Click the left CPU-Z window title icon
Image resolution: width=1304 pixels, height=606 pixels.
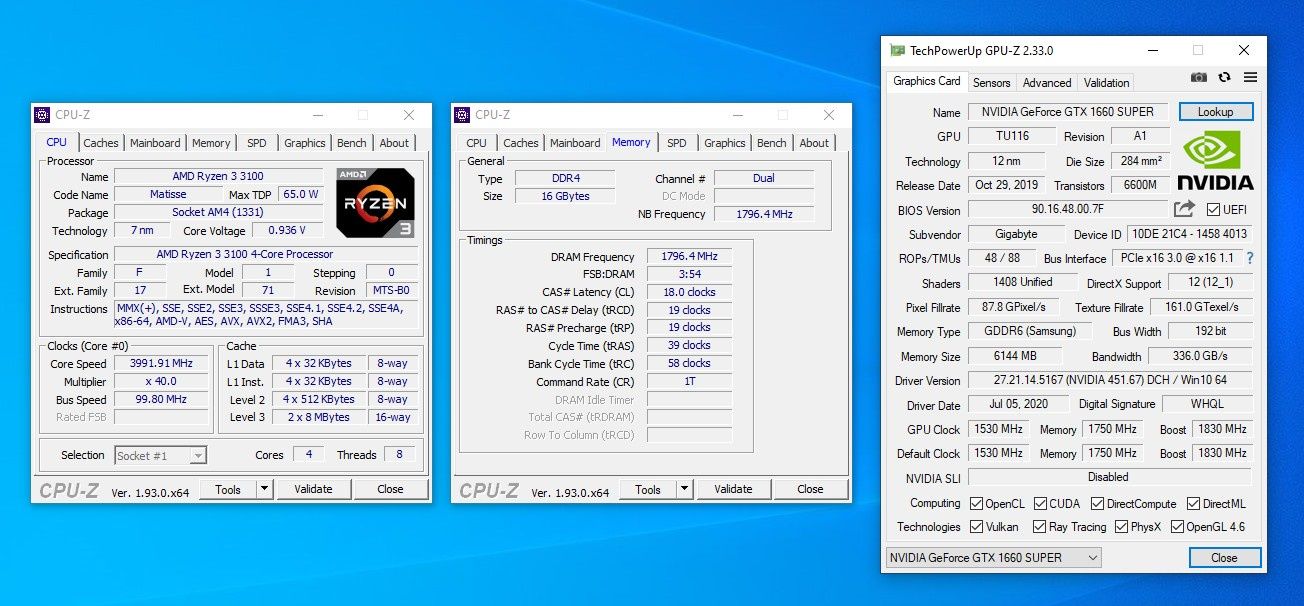tap(42, 115)
